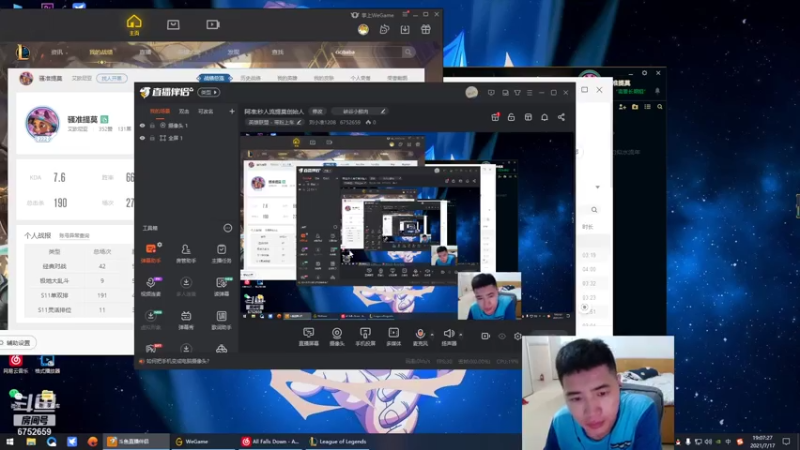
Task: Open 辅助设置 at WeGame bottom left
Action: [18, 343]
